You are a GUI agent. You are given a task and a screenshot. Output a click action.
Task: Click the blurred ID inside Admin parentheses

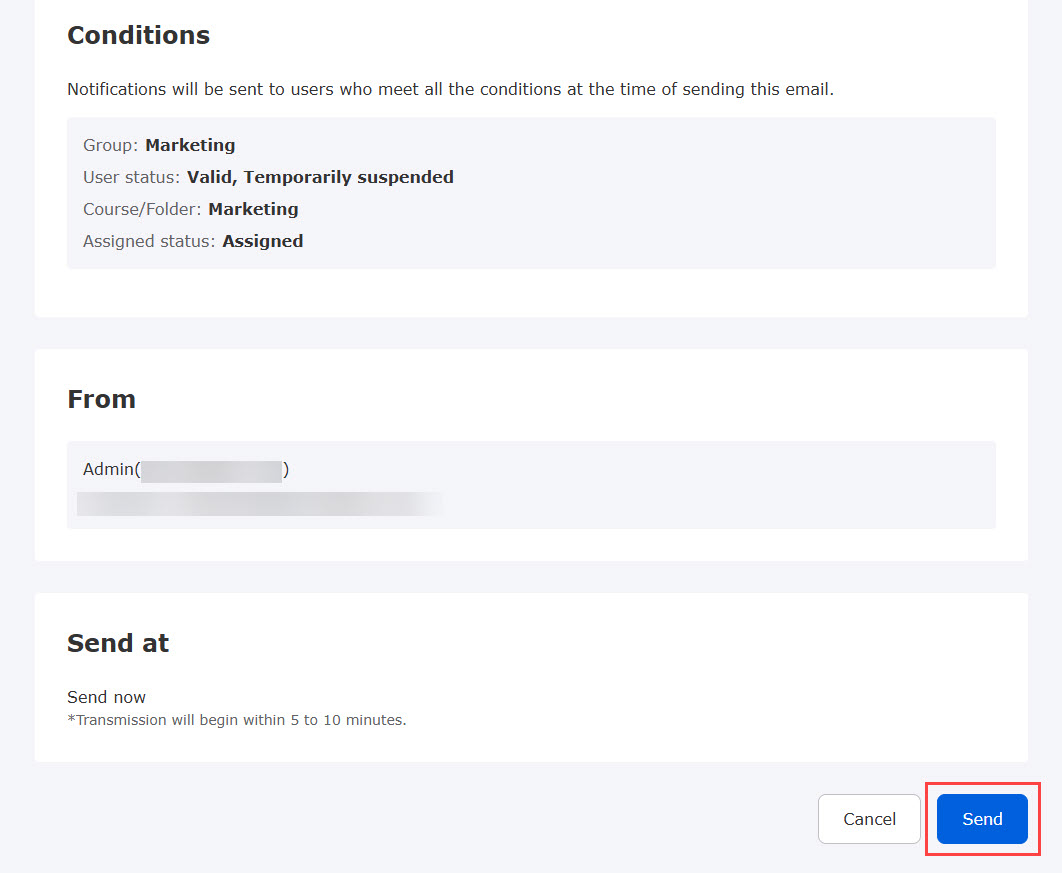pos(211,471)
